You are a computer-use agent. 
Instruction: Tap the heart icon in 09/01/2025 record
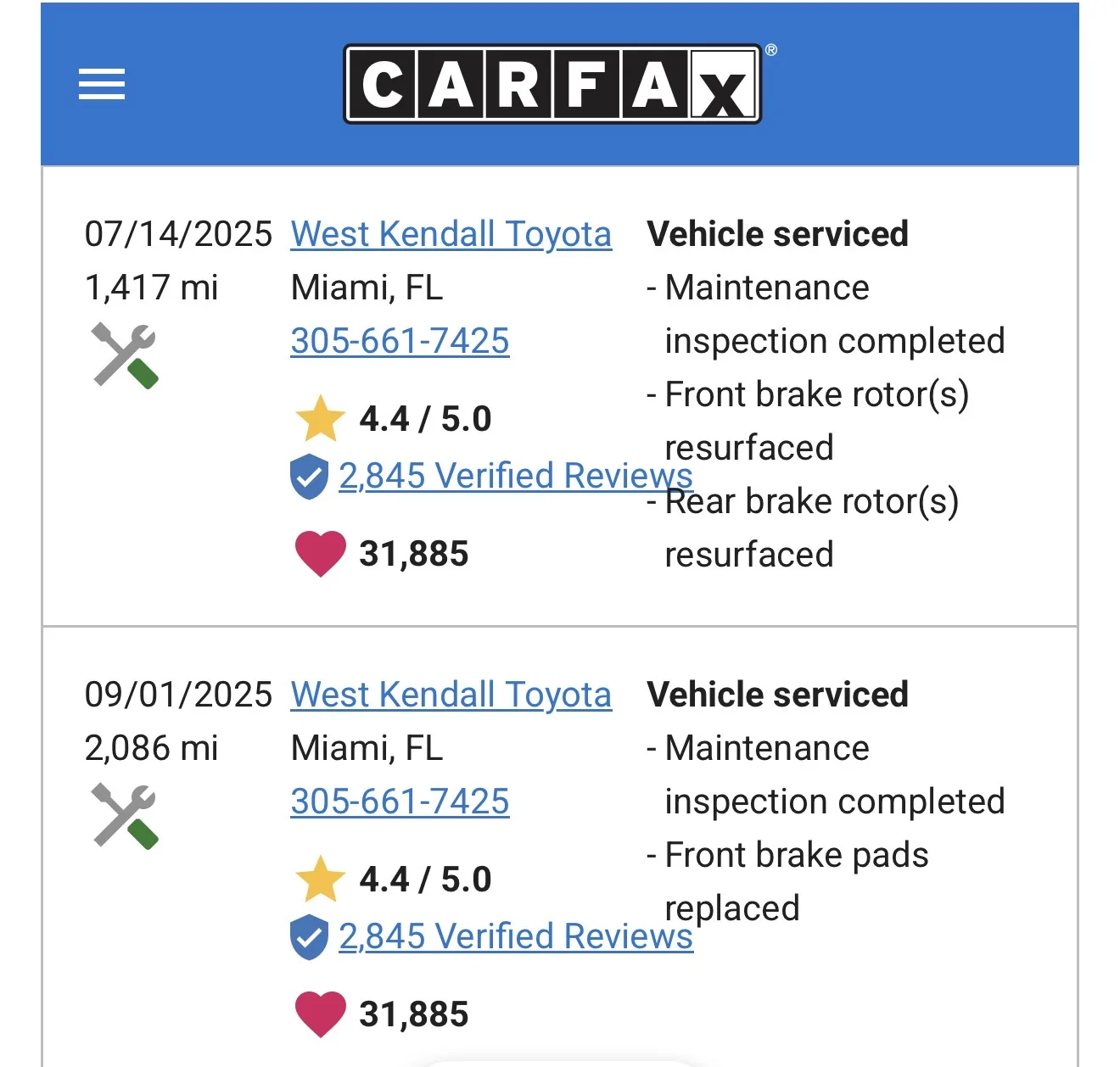tap(320, 1014)
